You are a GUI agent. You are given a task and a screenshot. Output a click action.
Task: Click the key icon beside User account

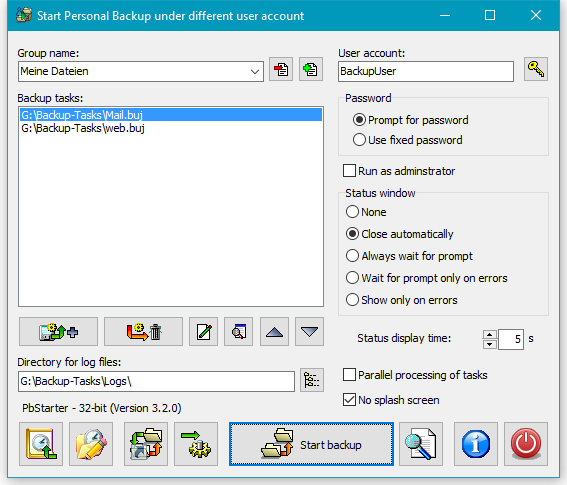click(x=536, y=69)
